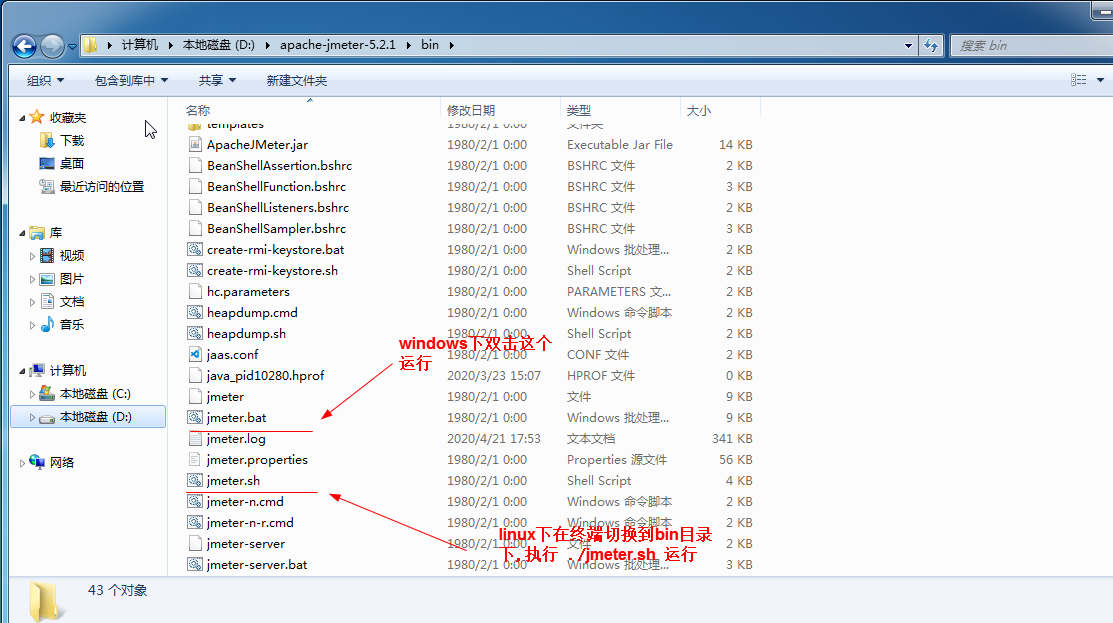This screenshot has width=1113, height=623.
Task: Collapse the 收藏夹 favorites section
Action: pos(23,118)
